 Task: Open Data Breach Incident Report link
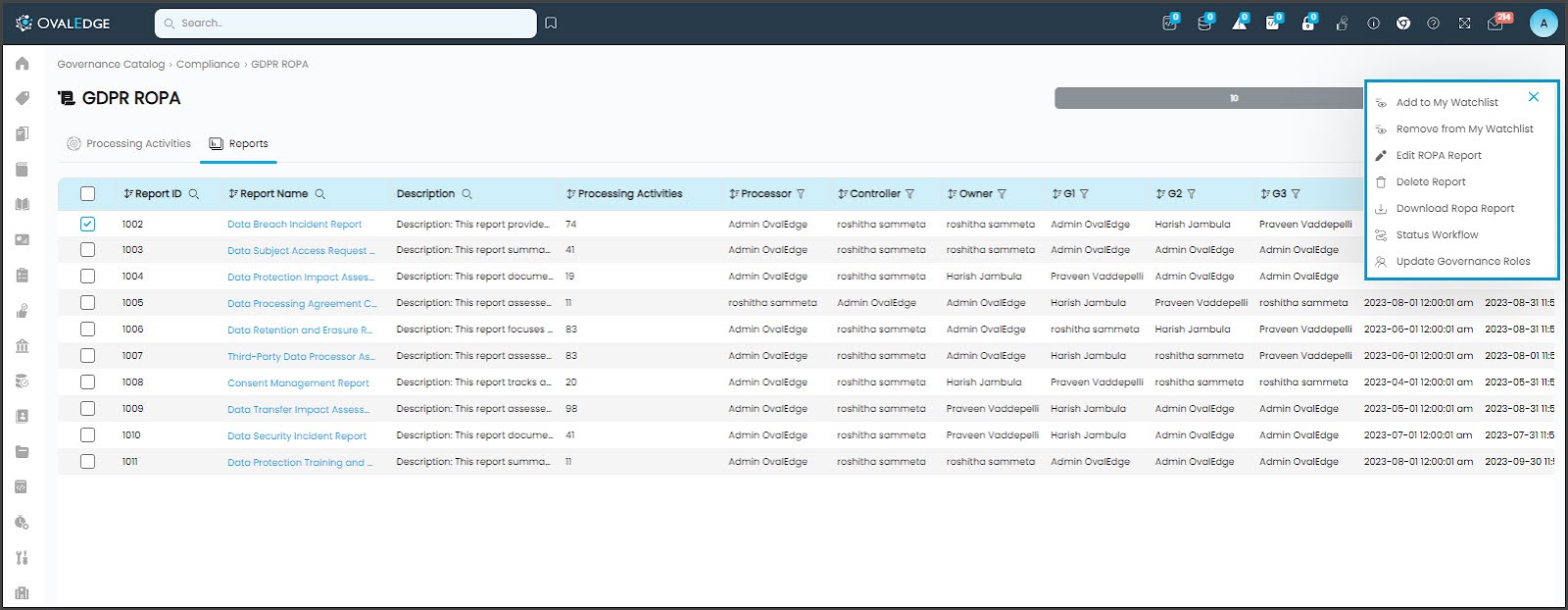[294, 225]
